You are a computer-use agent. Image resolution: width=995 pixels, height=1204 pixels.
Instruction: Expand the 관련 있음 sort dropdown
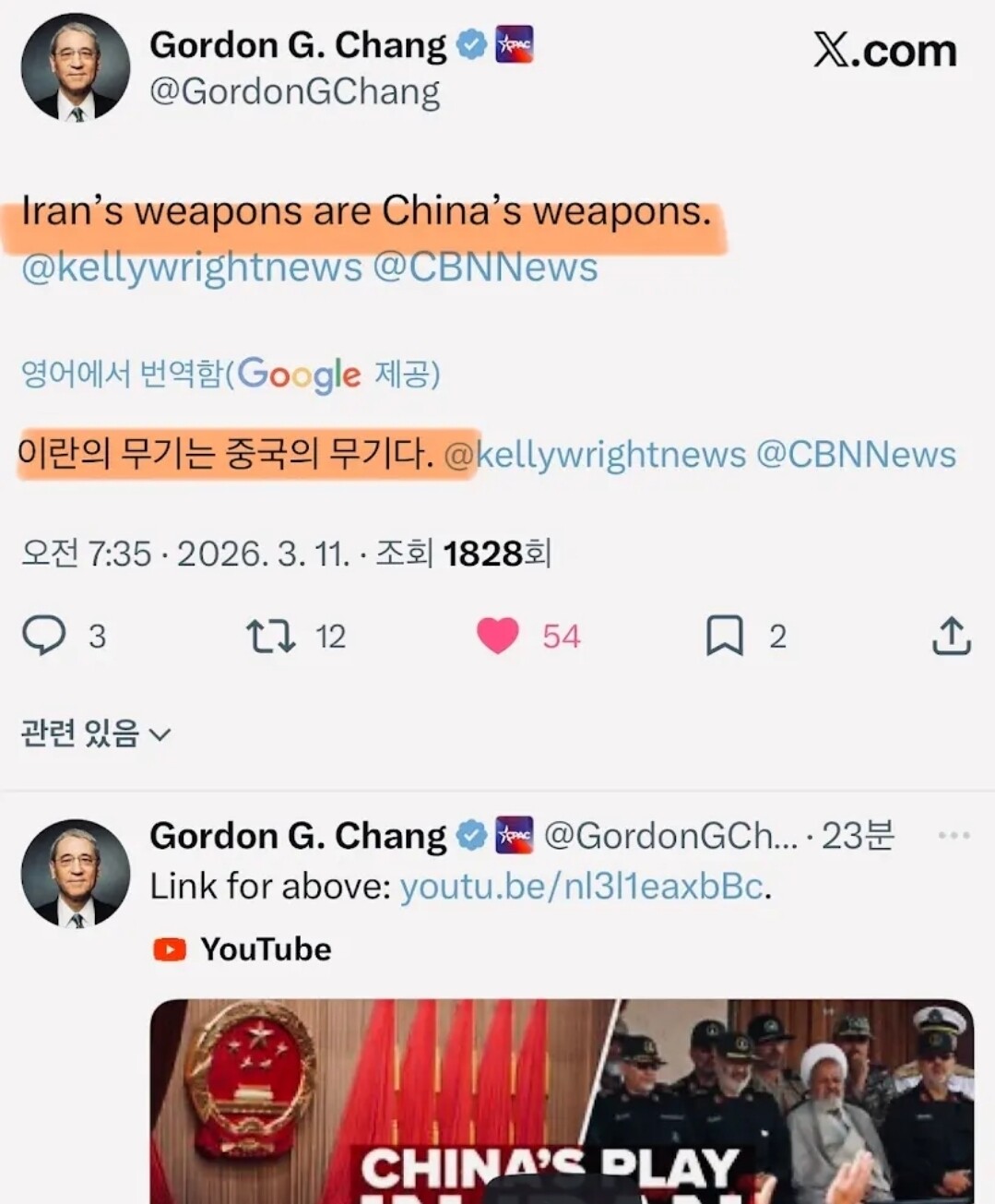click(96, 733)
